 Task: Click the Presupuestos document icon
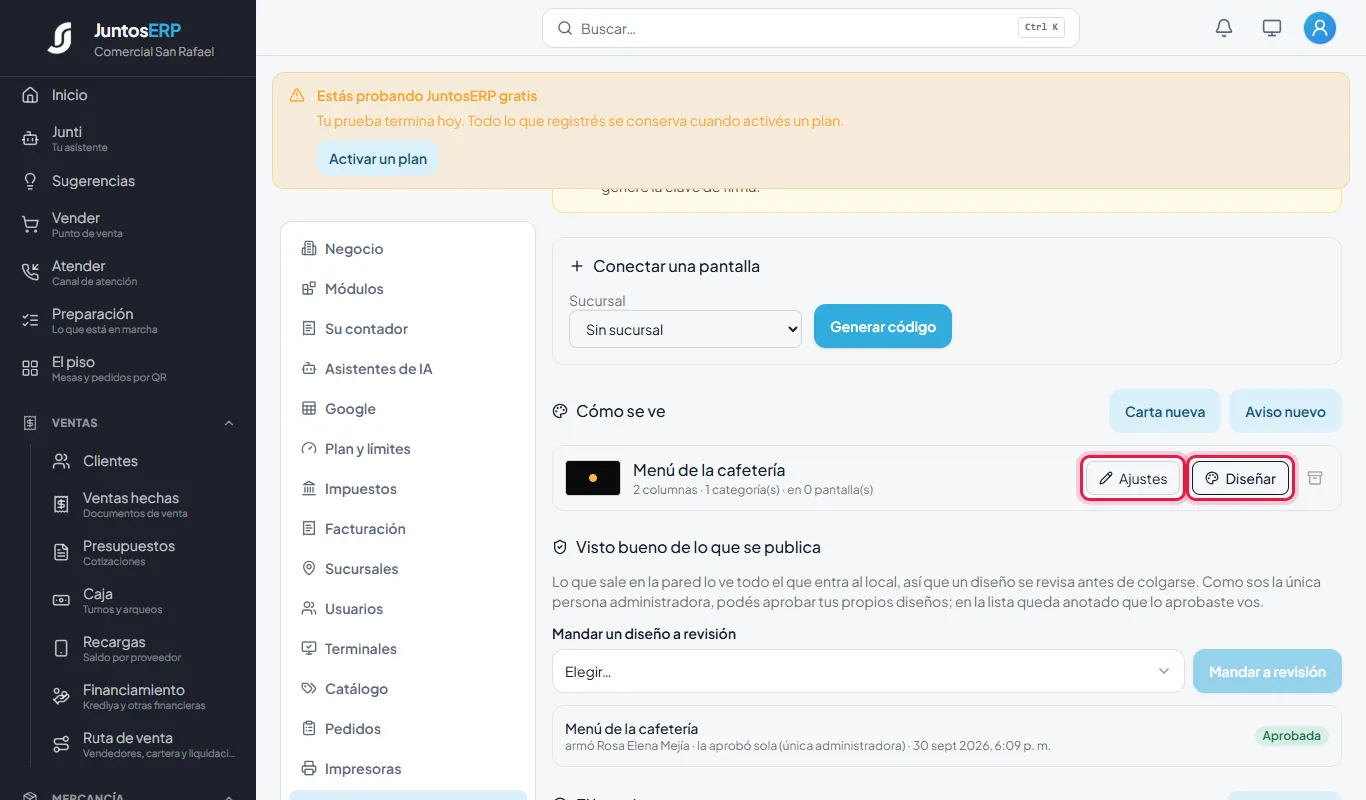coord(61,553)
